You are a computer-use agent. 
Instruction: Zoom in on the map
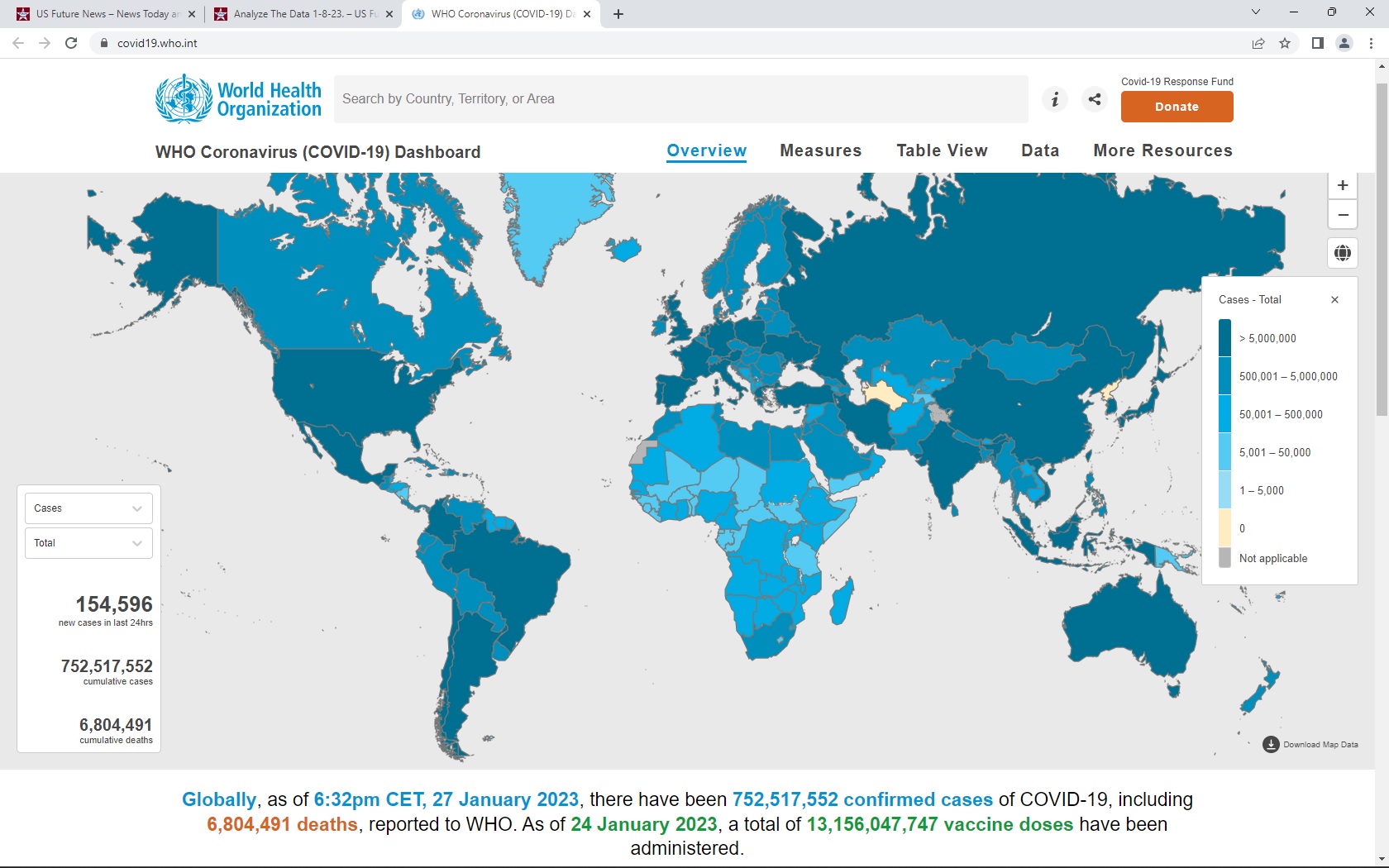(x=1343, y=185)
